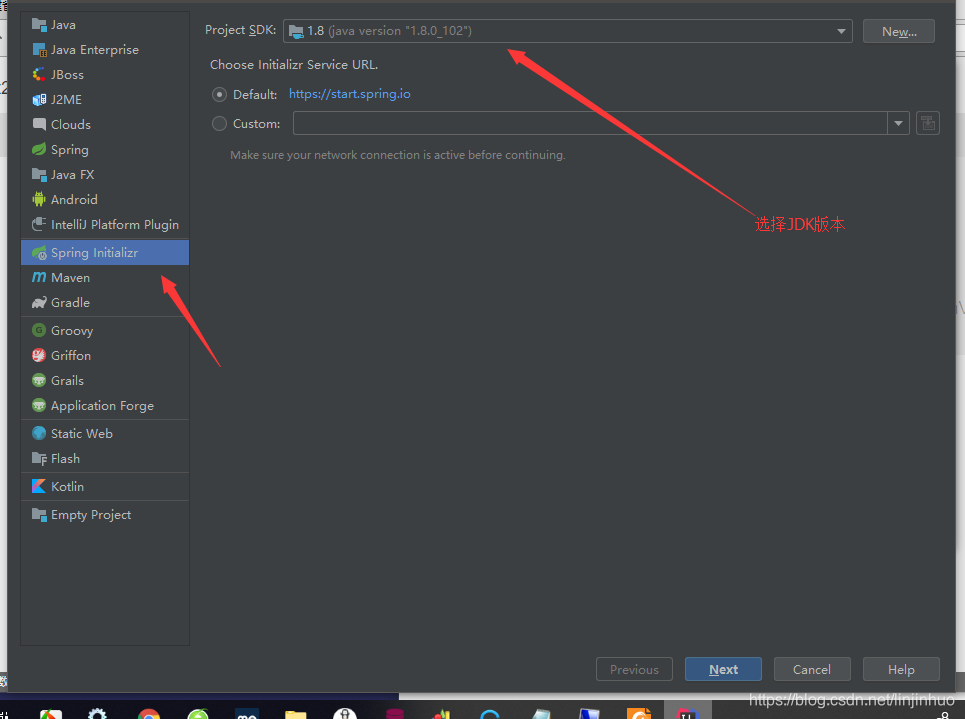Select the Default Initializr URL radio button
The width and height of the screenshot is (965, 719).
[x=219, y=95]
